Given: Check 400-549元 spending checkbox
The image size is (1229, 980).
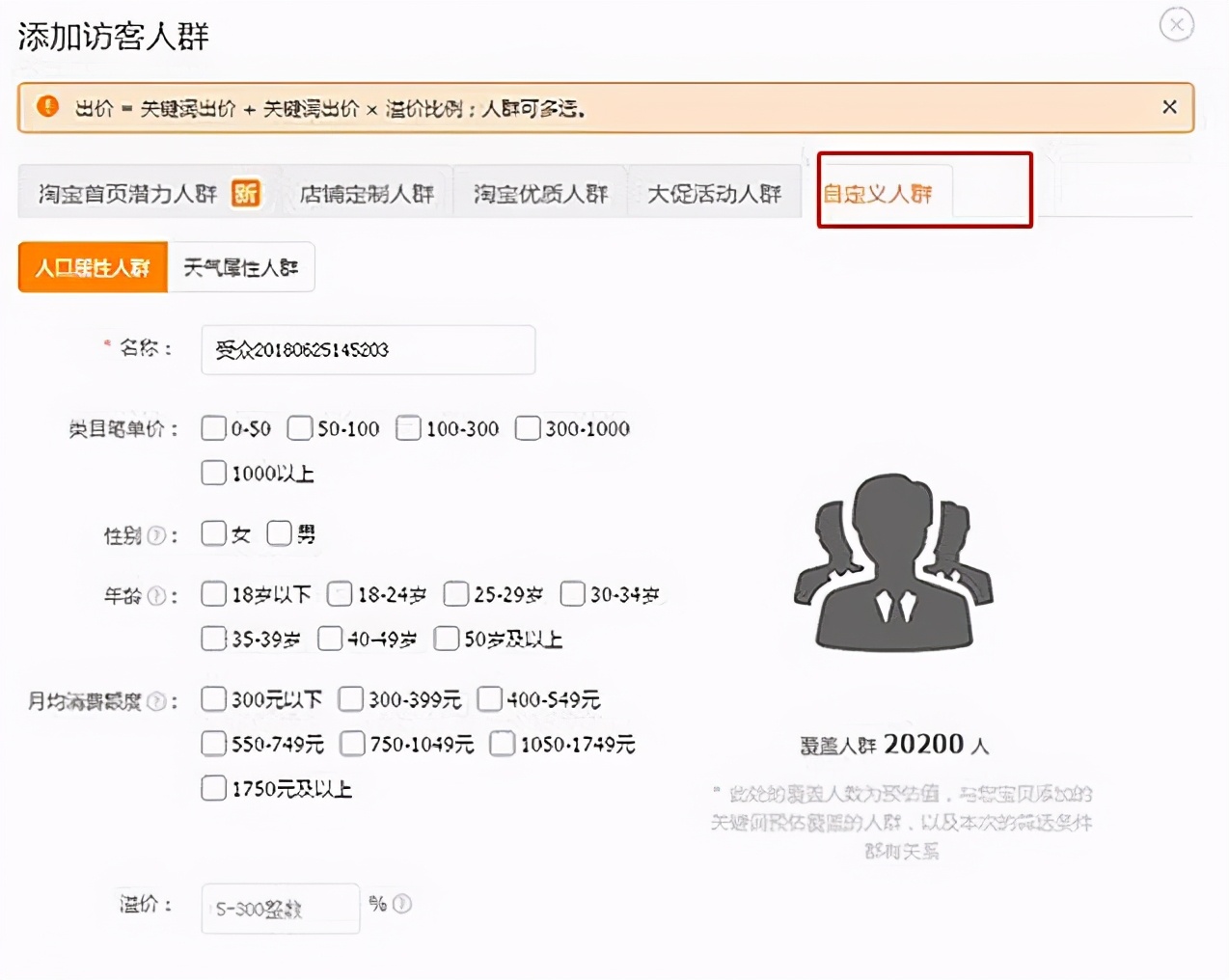Looking at the screenshot, I should click(x=489, y=699).
